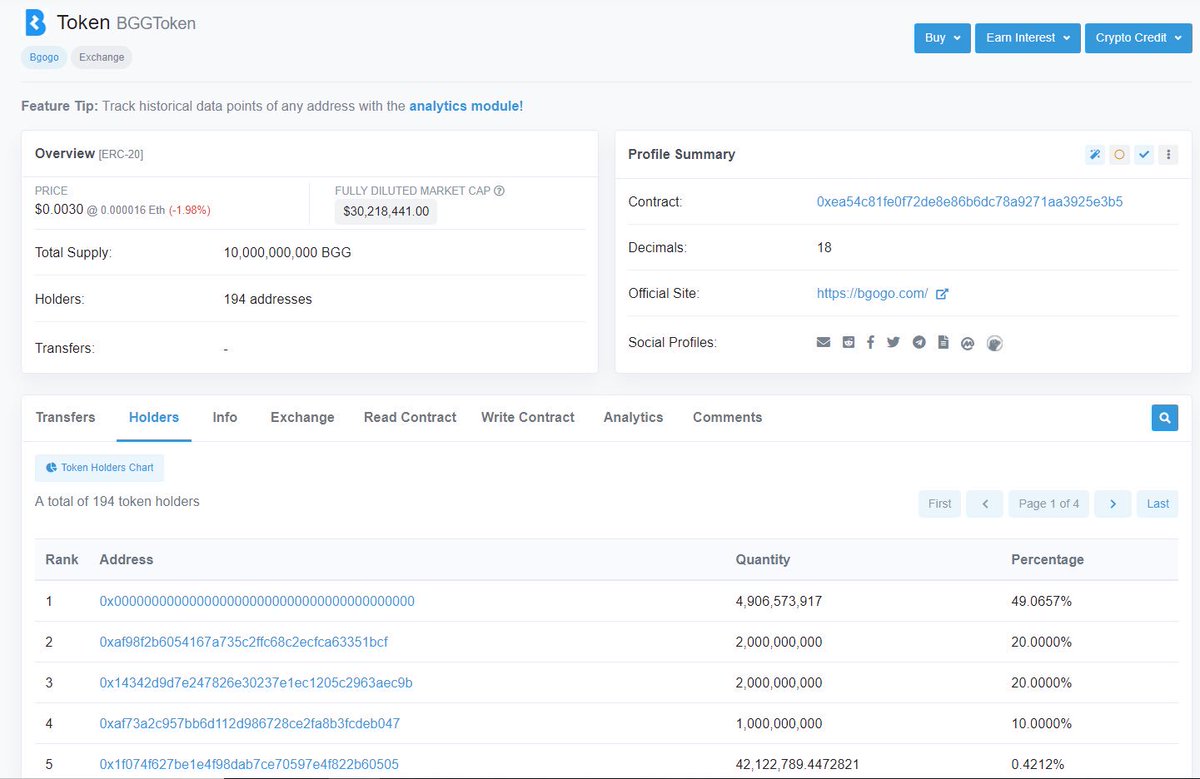
Task: Click the Exchange tag label
Action: (102, 57)
